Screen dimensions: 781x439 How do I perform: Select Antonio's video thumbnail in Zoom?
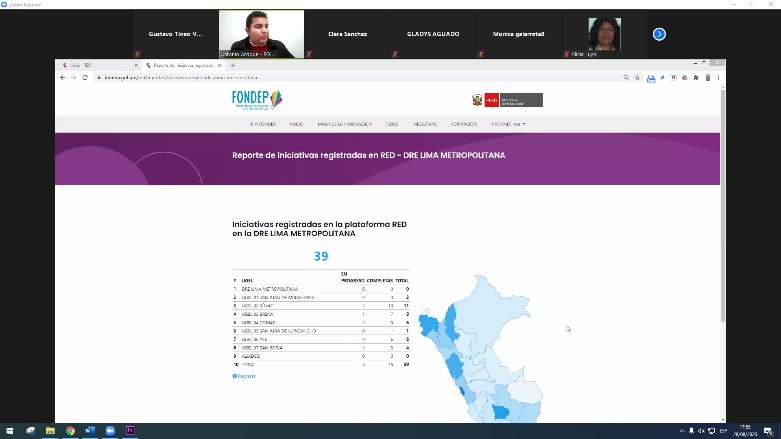pos(261,34)
